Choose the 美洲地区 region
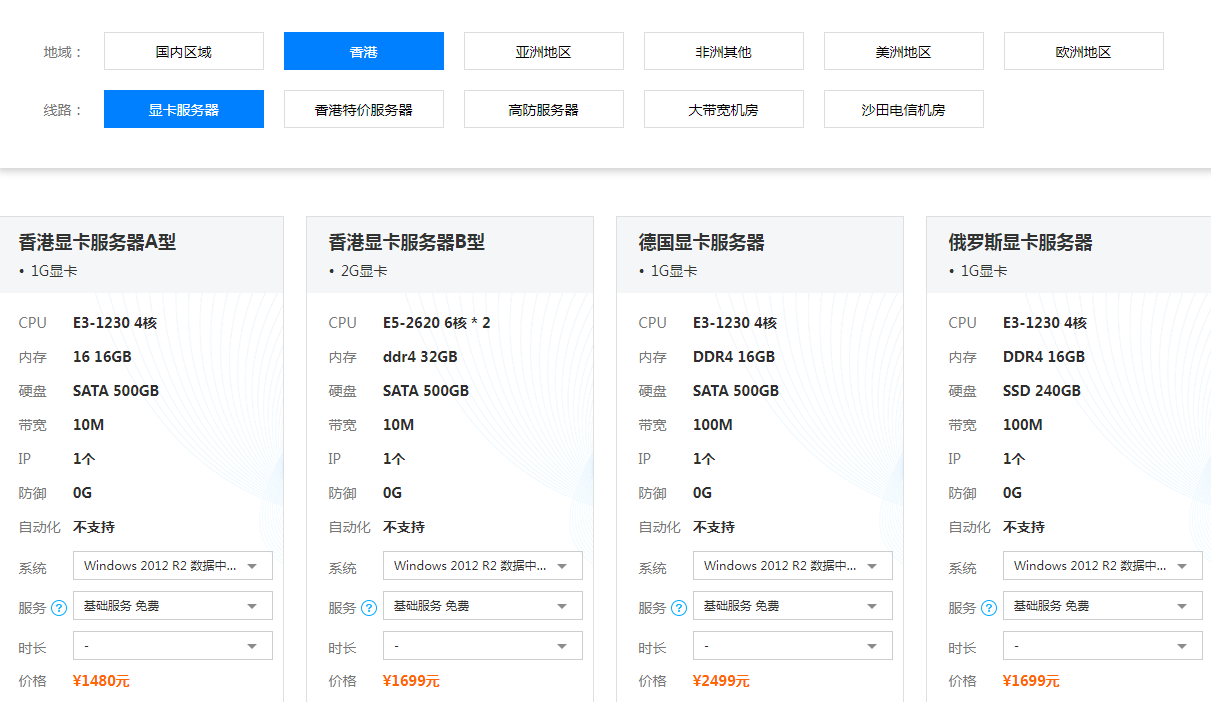1211x702 pixels. tap(903, 51)
